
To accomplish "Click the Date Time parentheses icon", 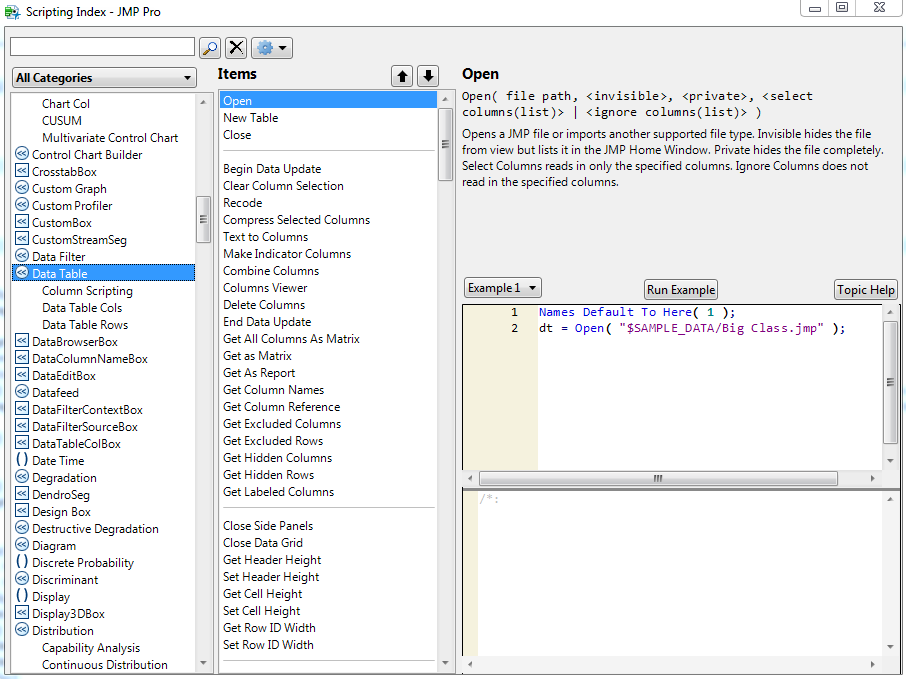I will coord(22,460).
